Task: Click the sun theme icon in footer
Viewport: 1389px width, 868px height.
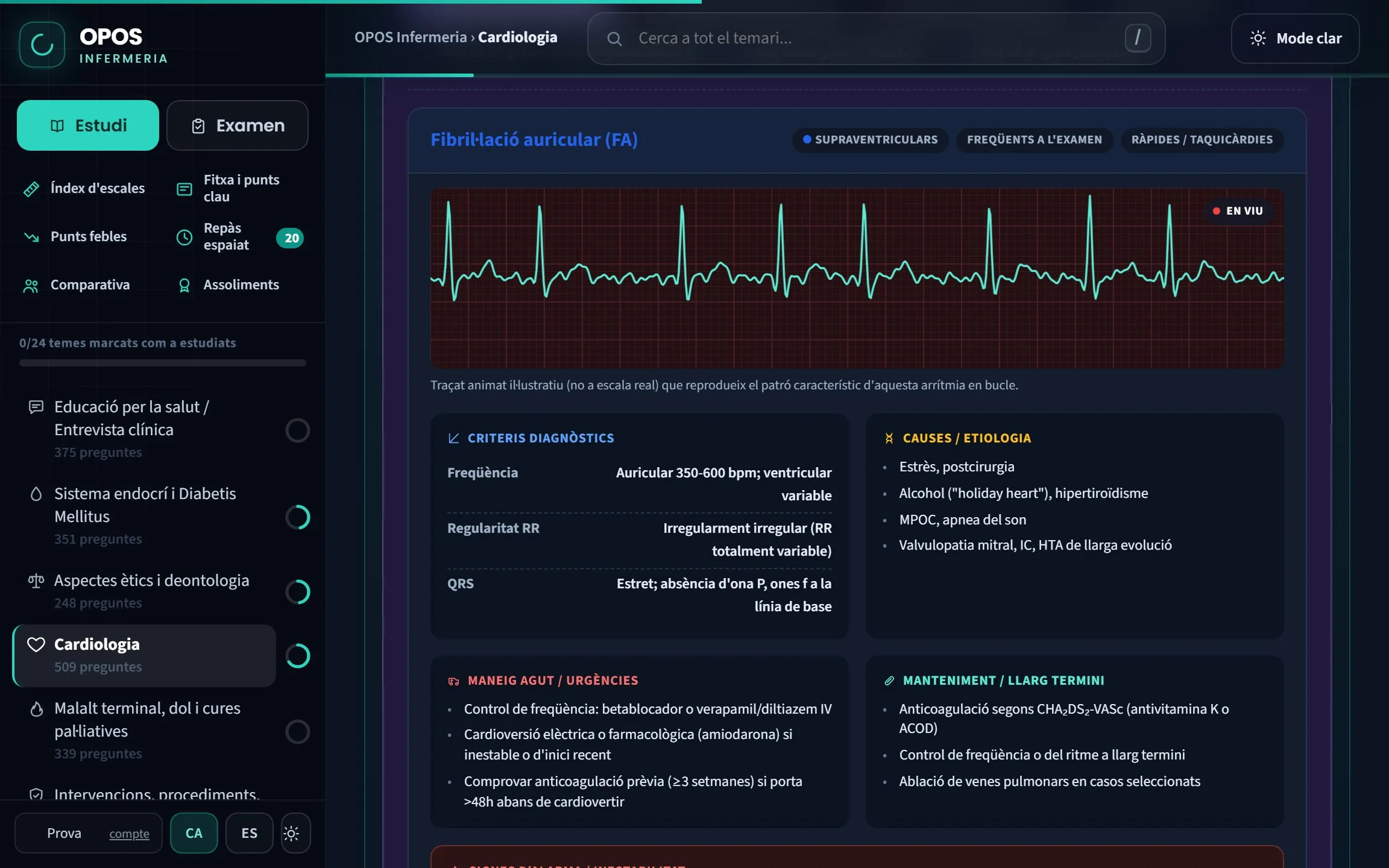Action: pyautogui.click(x=292, y=834)
